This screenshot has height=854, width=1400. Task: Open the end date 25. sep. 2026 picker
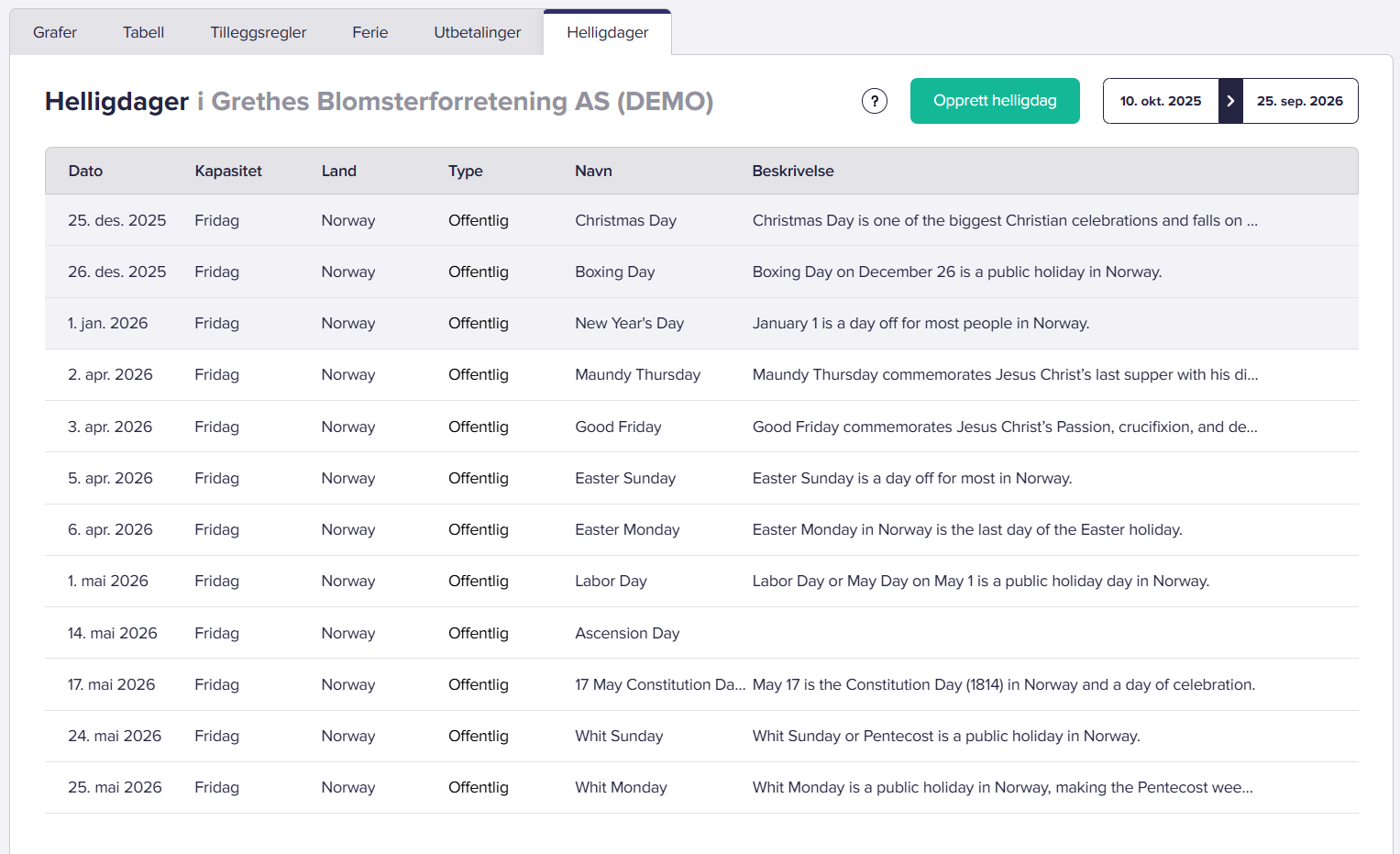click(1299, 101)
